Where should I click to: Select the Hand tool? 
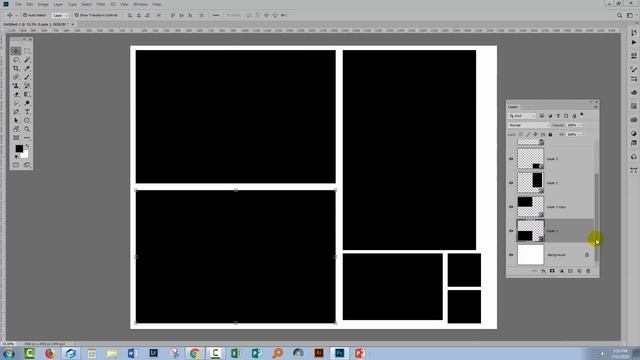click(16, 129)
